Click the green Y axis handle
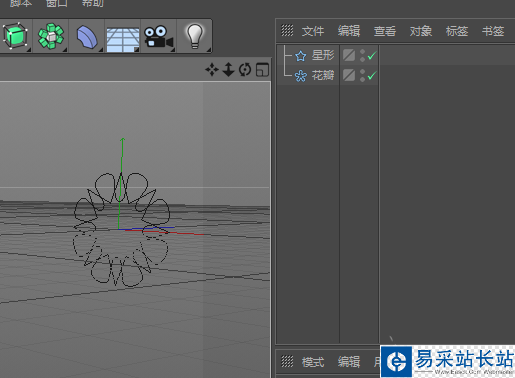Screen dimensions: 515x378 tap(122, 141)
